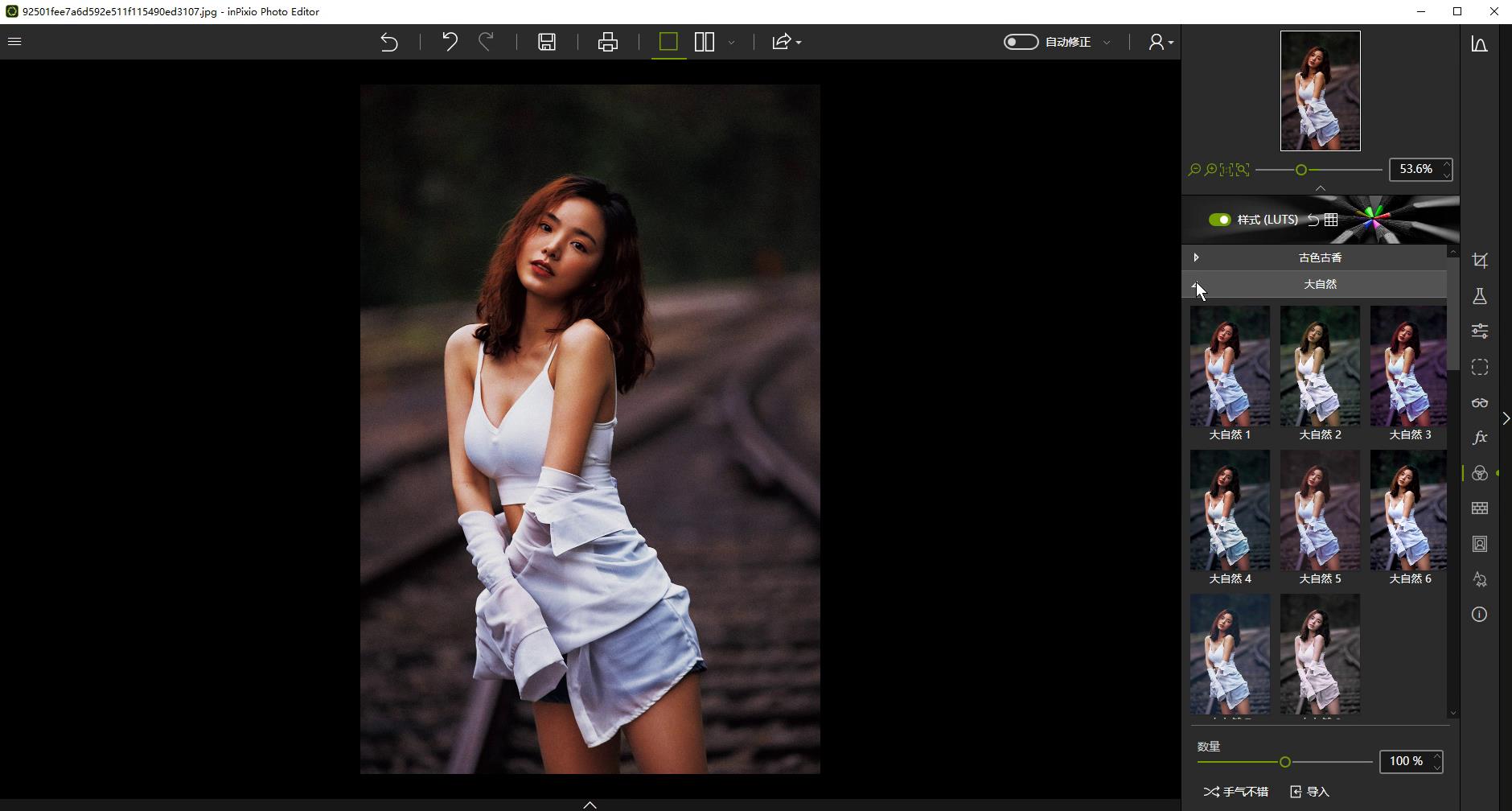Select single image view mode
1512x811 pixels.
tap(668, 42)
